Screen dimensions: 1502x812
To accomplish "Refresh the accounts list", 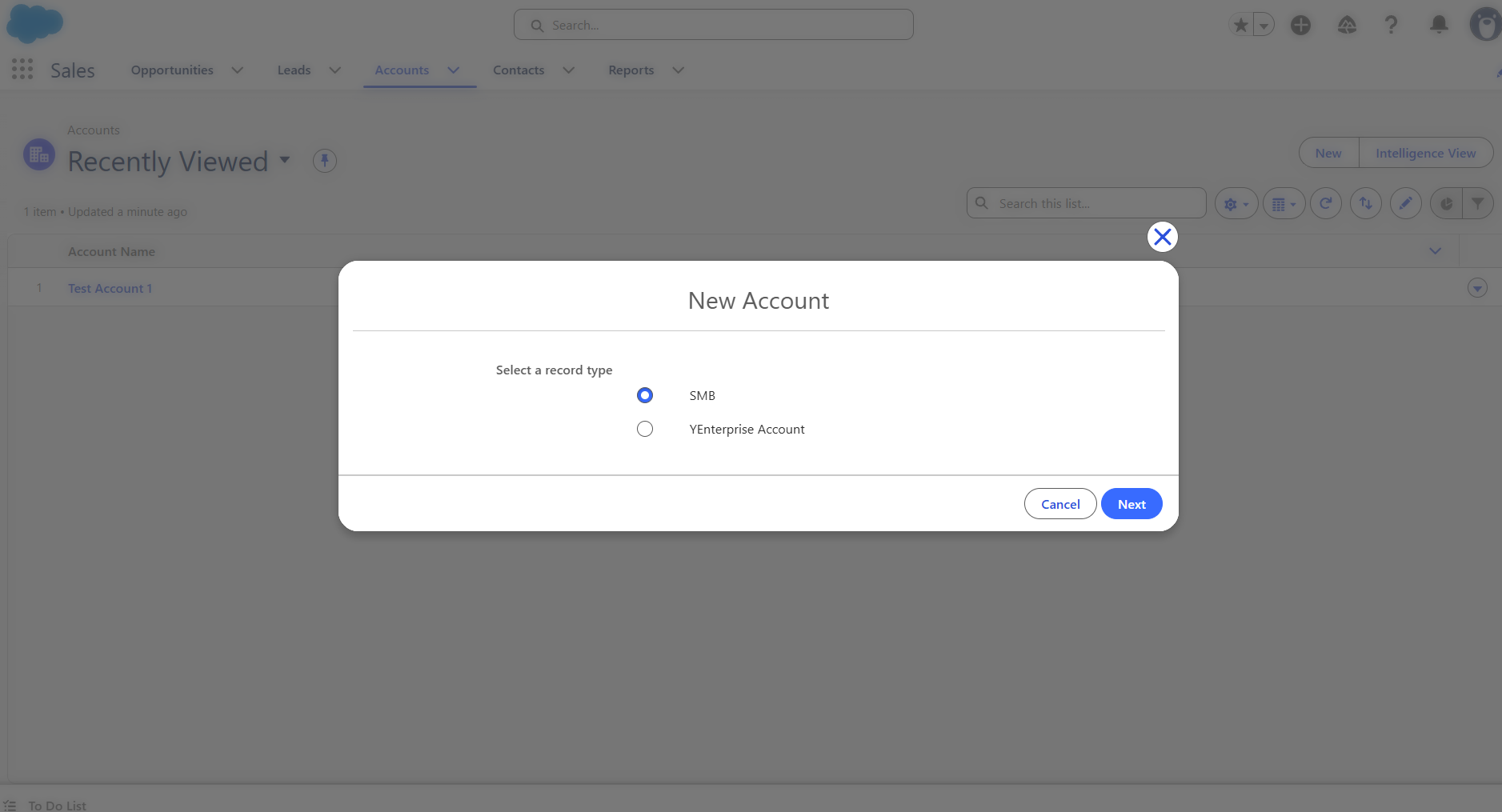I will pyautogui.click(x=1326, y=204).
